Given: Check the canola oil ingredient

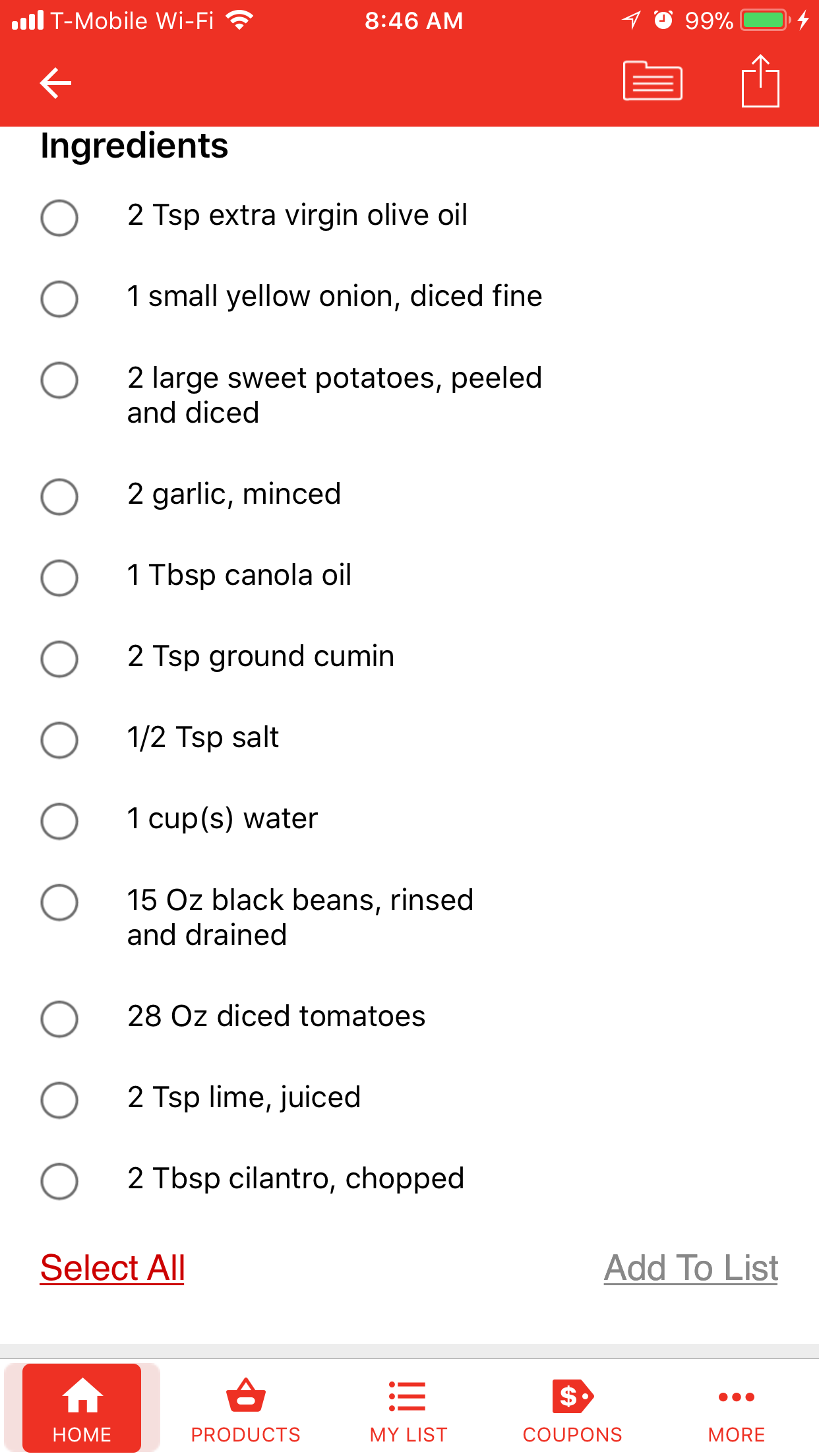Looking at the screenshot, I should 59,578.
